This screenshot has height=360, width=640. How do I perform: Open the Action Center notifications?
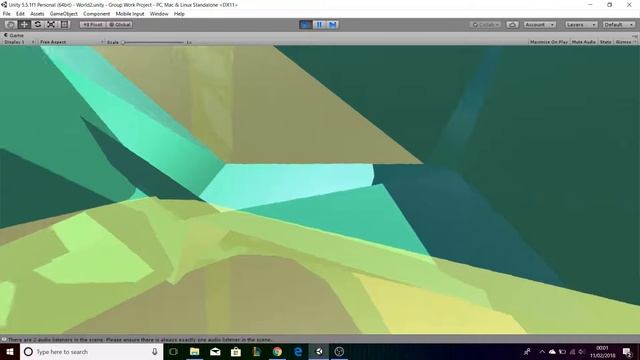(x=627, y=351)
